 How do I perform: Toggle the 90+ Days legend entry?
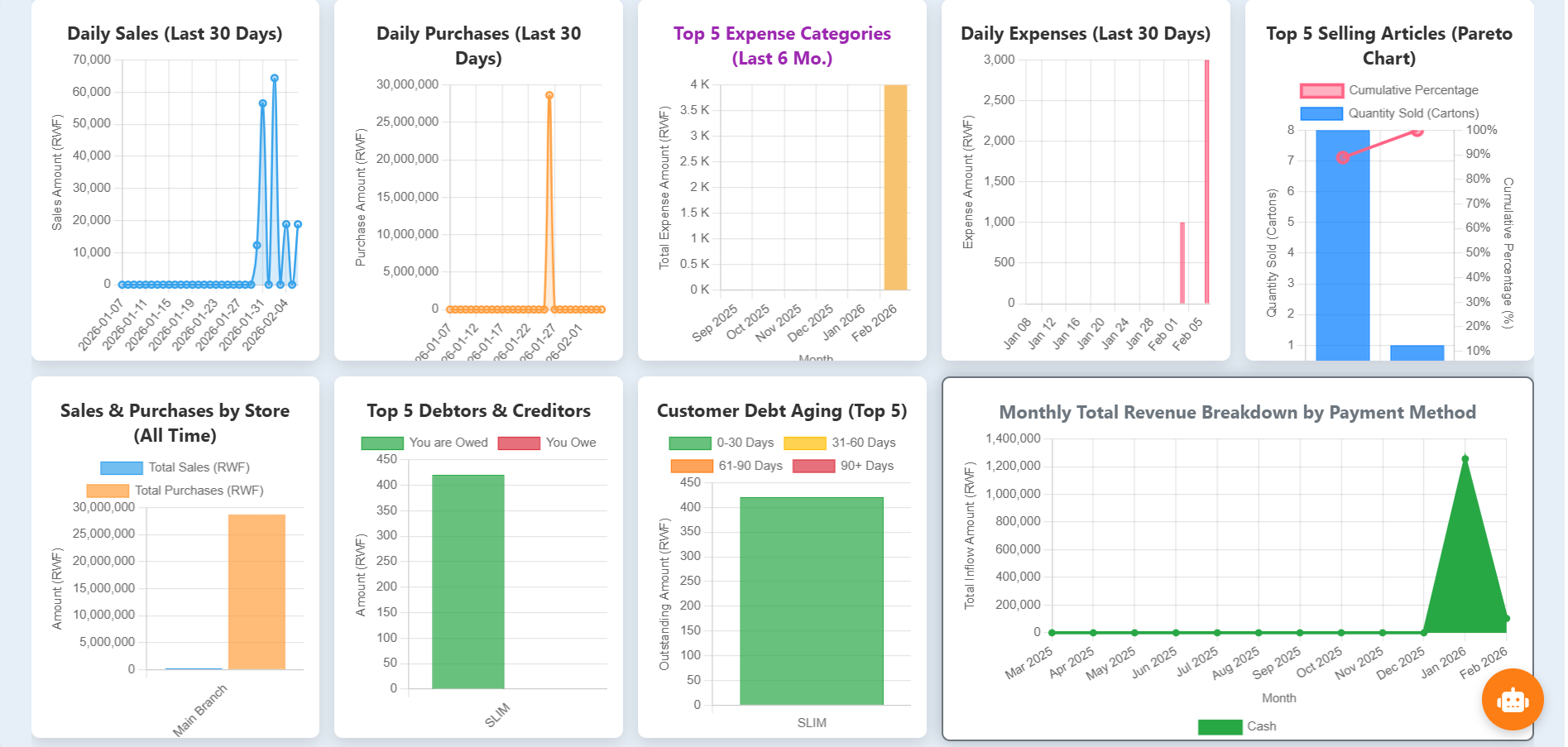(x=866, y=466)
